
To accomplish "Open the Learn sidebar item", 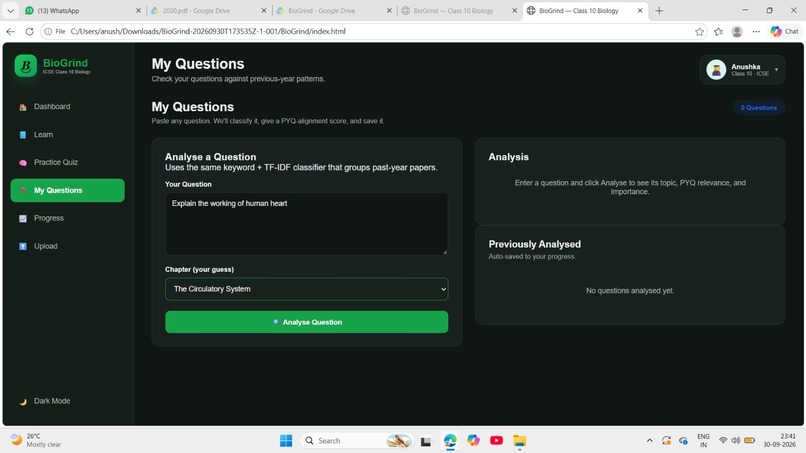I will [67, 135].
